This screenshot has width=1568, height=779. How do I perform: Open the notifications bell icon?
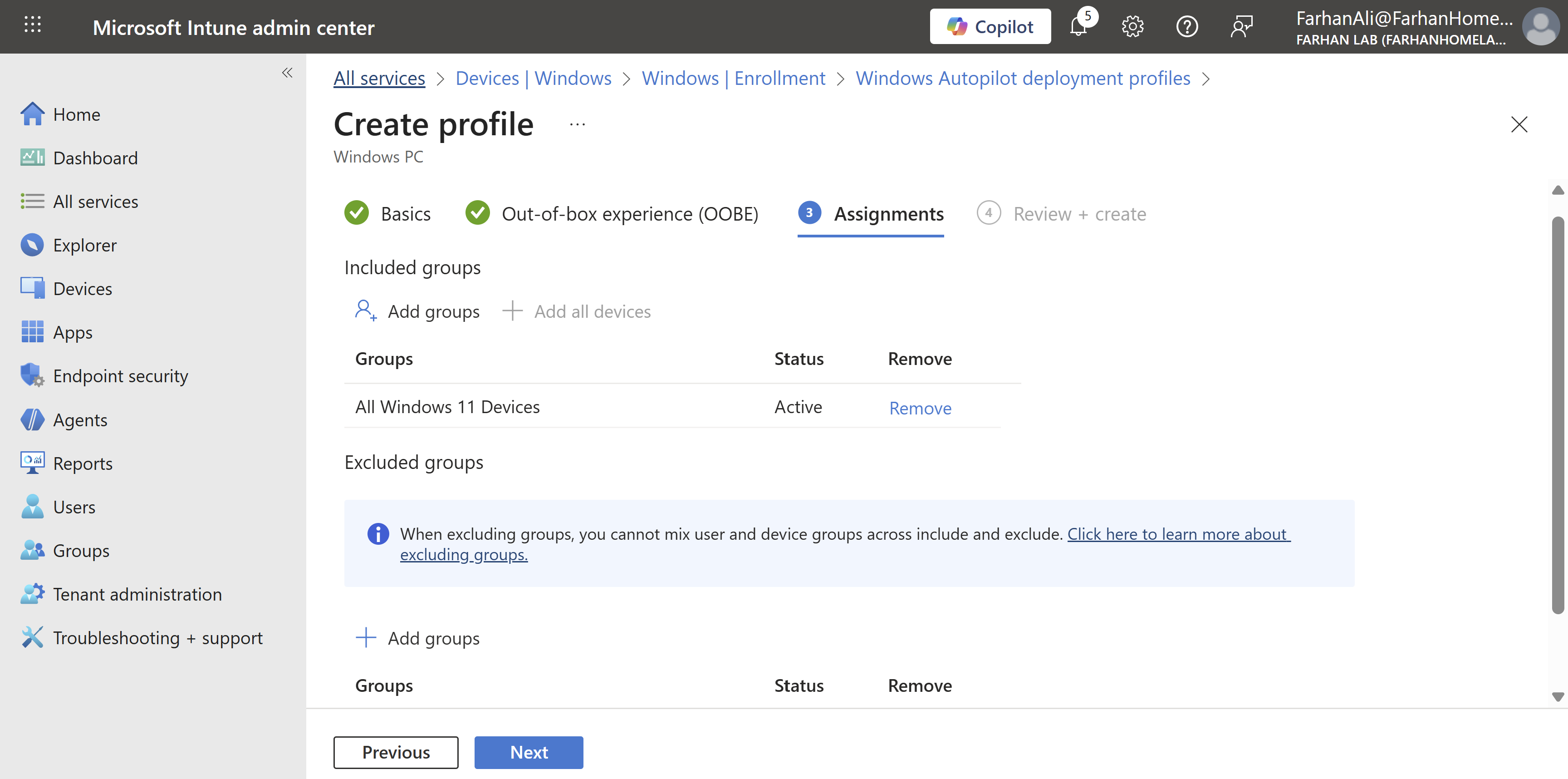(1078, 27)
